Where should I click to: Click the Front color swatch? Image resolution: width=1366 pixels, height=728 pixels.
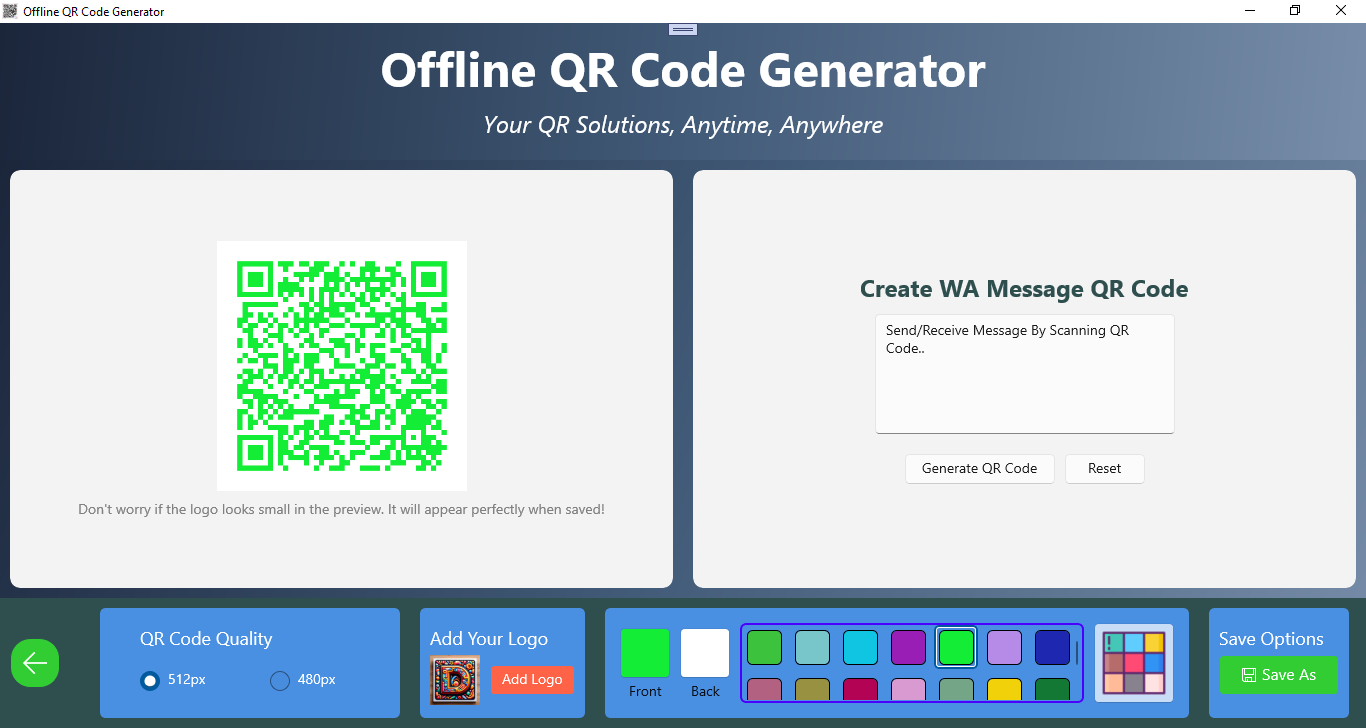pos(645,653)
